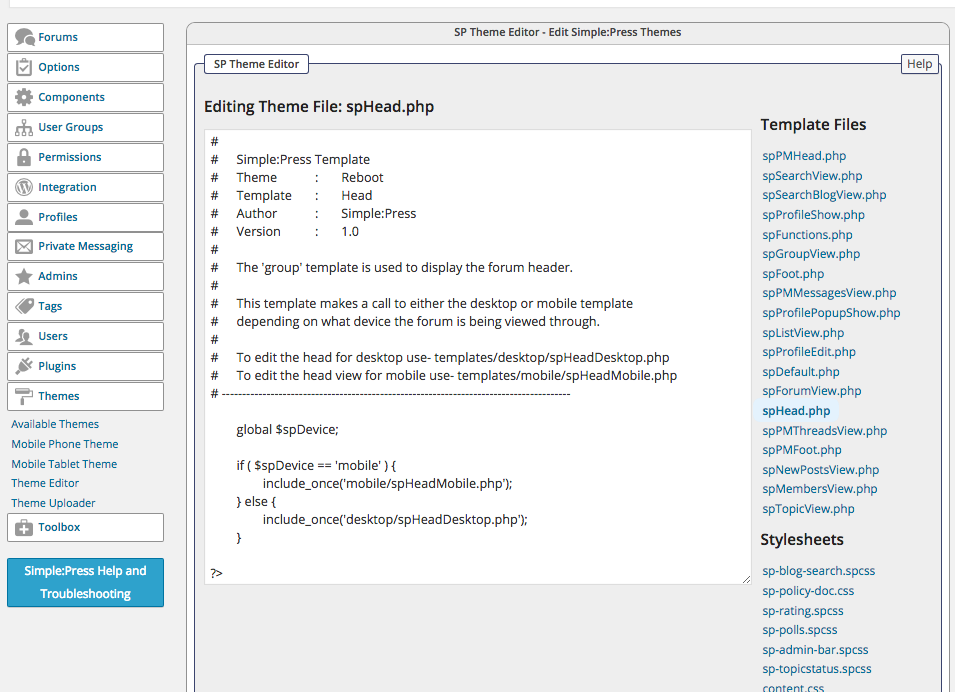Open spDefault.php template file
The width and height of the screenshot is (955, 692).
(x=800, y=372)
